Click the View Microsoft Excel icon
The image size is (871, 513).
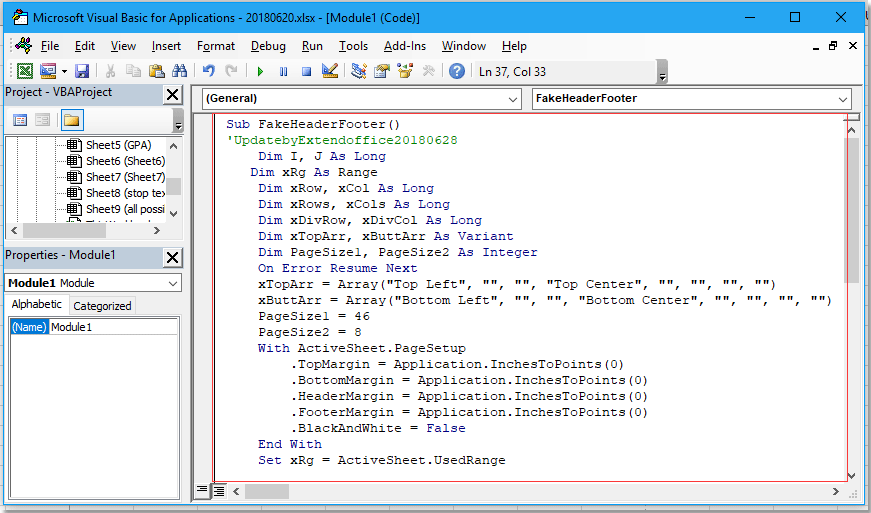click(24, 71)
